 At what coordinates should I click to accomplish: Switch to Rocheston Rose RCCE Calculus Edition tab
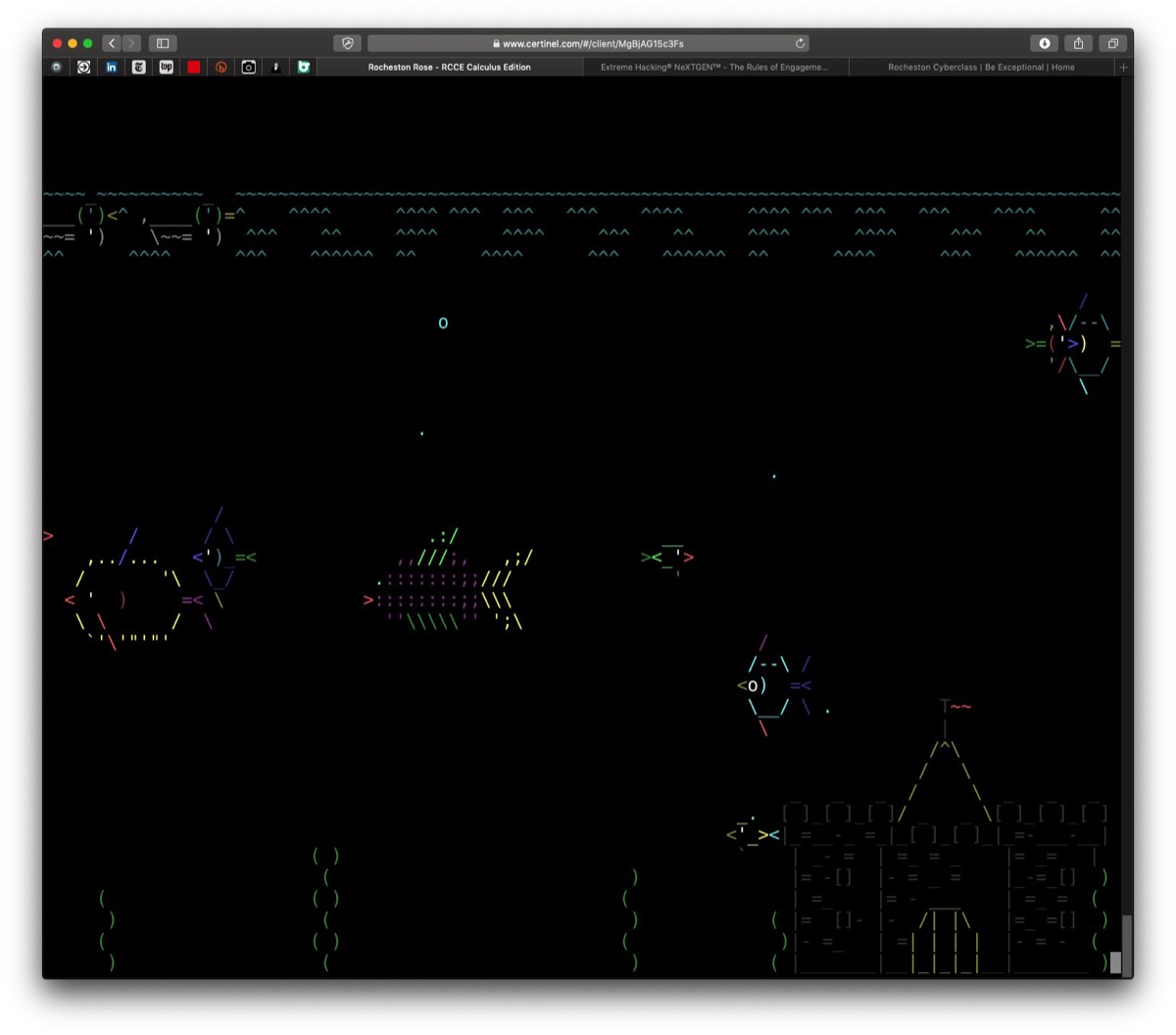tap(450, 68)
